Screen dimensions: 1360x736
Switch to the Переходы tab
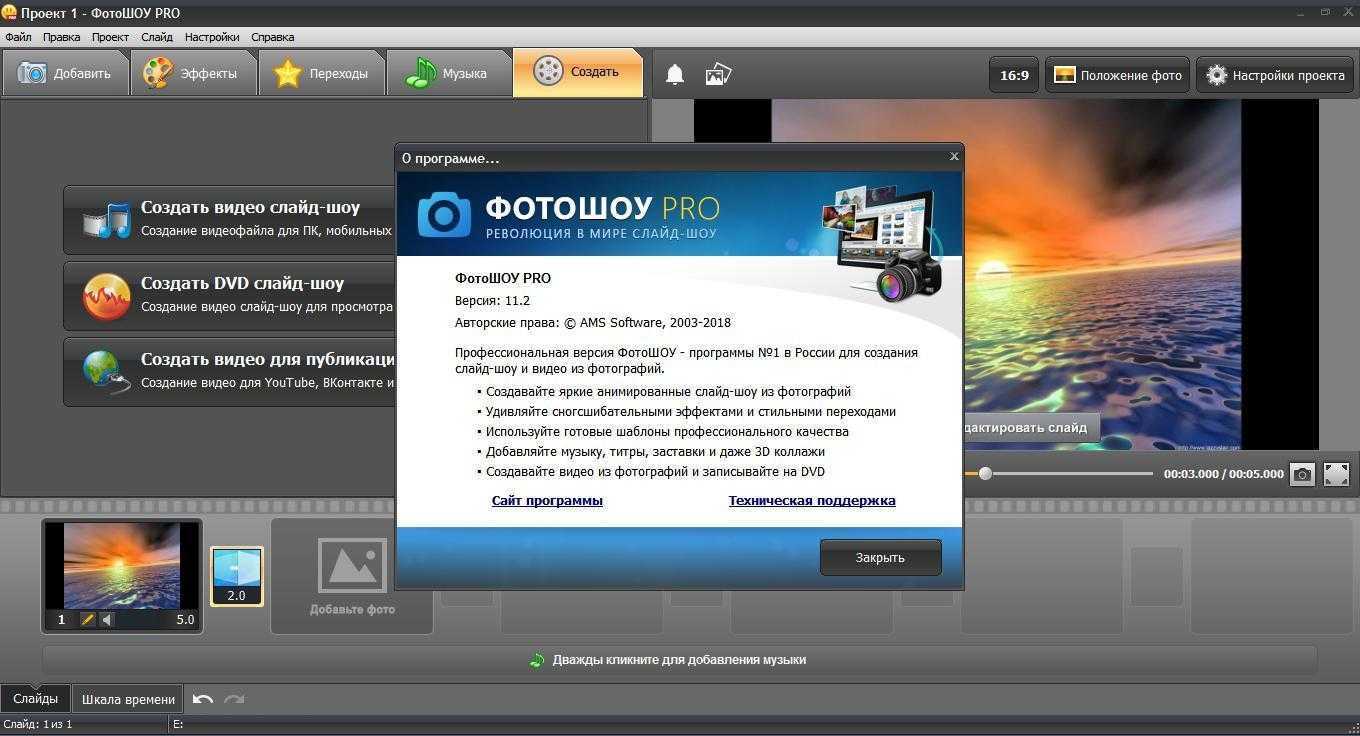[x=322, y=73]
